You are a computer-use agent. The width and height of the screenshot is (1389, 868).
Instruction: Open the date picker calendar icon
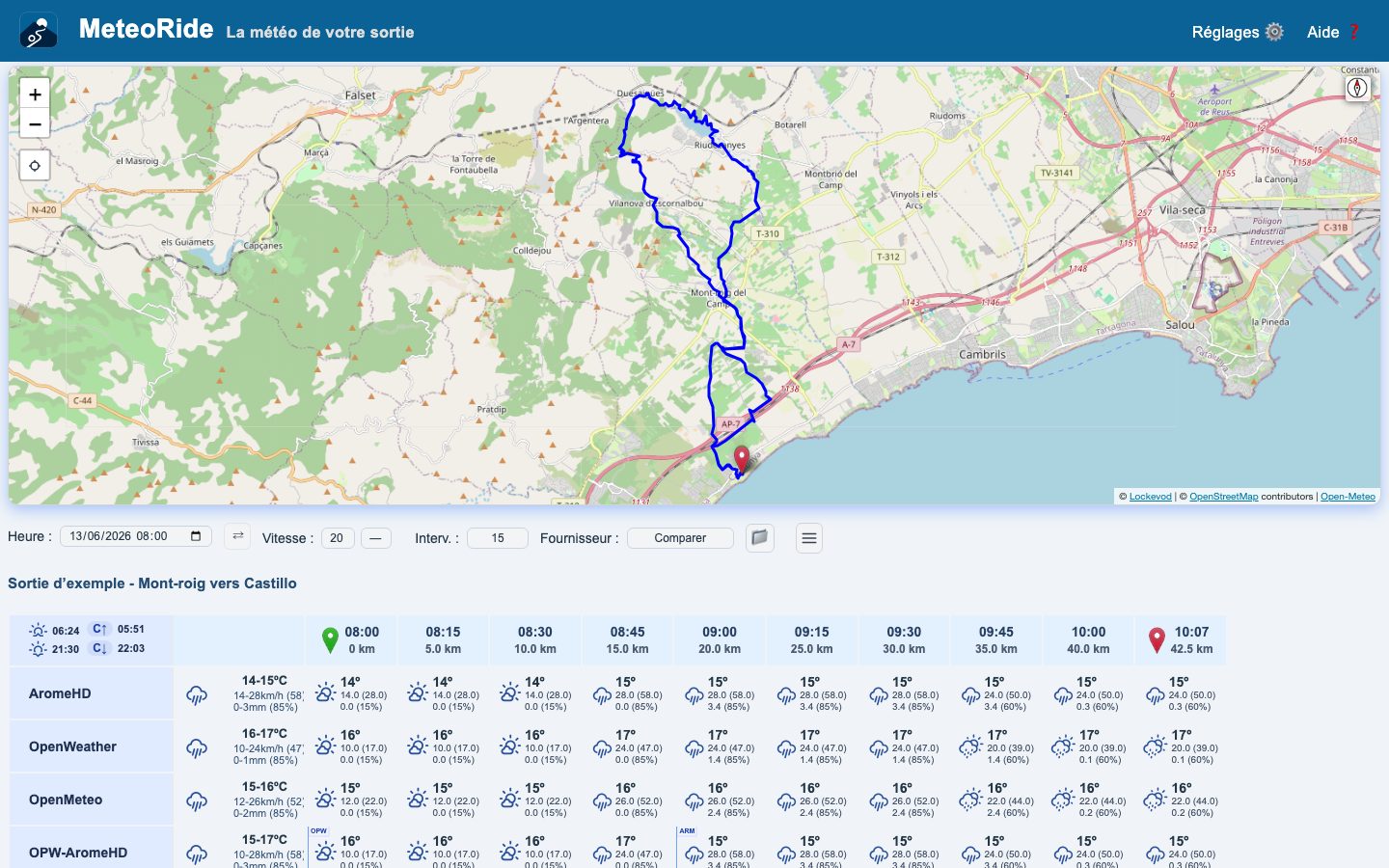196,536
